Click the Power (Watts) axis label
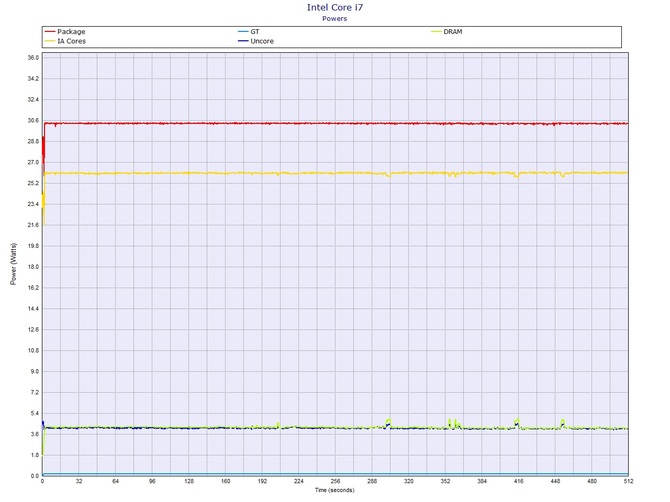 13,264
